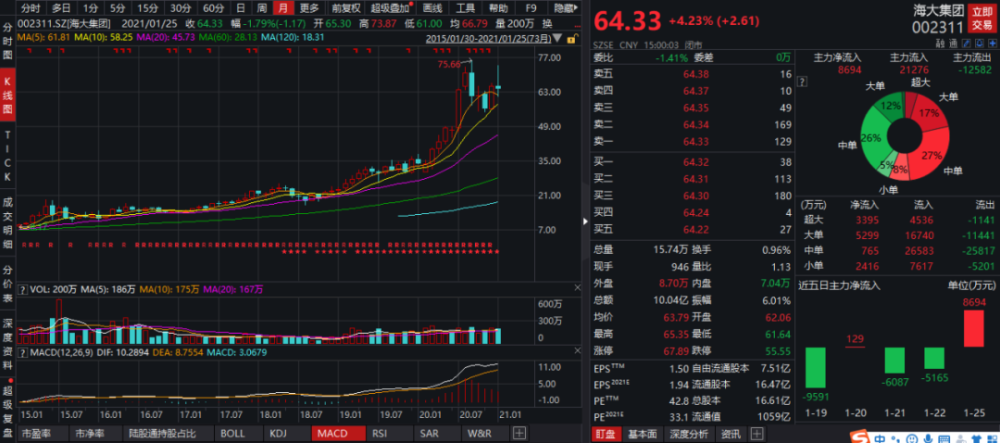Switch chart period to 1分

[91, 8]
